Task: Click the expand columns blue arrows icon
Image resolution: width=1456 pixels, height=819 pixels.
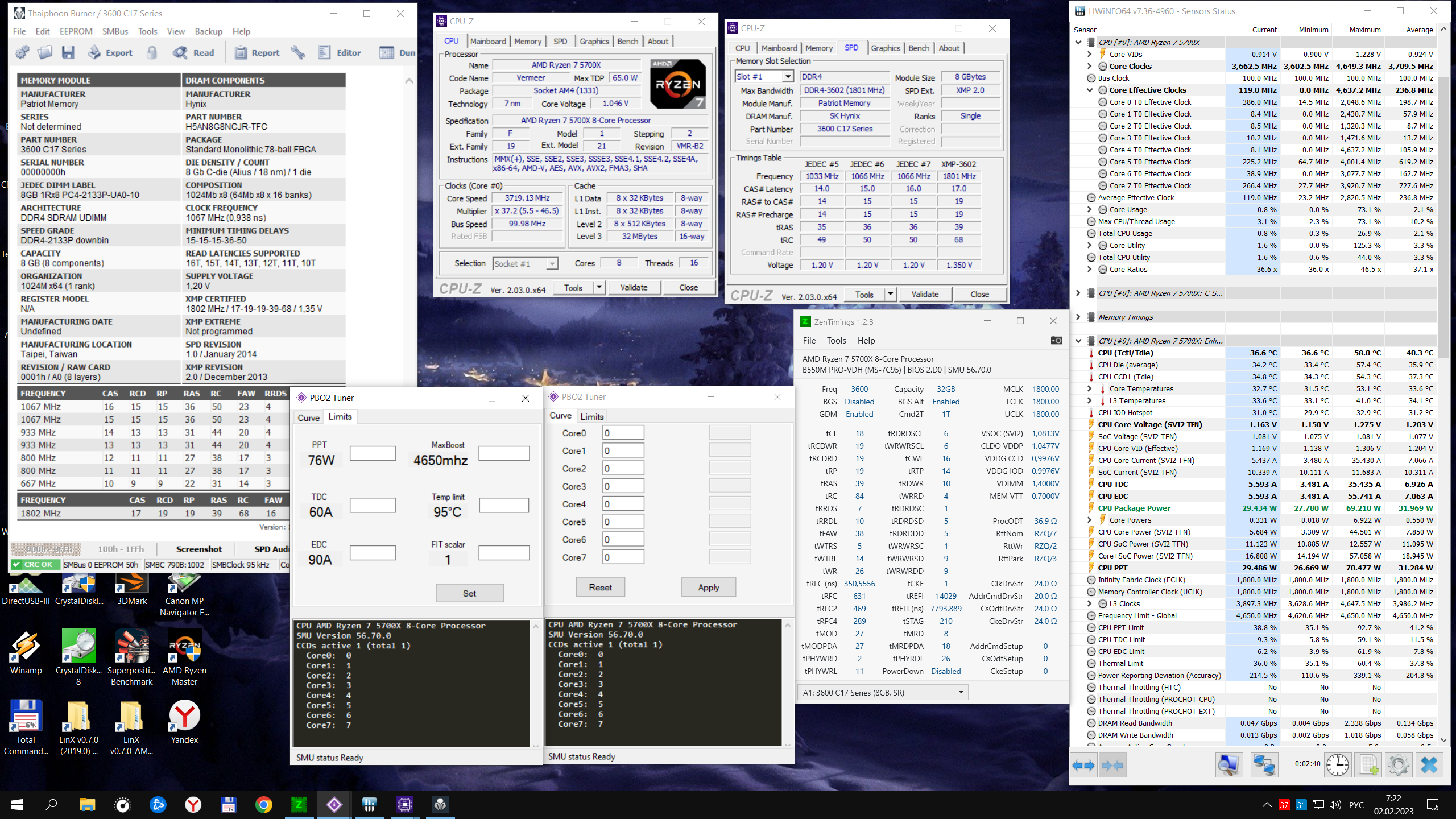Action: click(x=1083, y=766)
